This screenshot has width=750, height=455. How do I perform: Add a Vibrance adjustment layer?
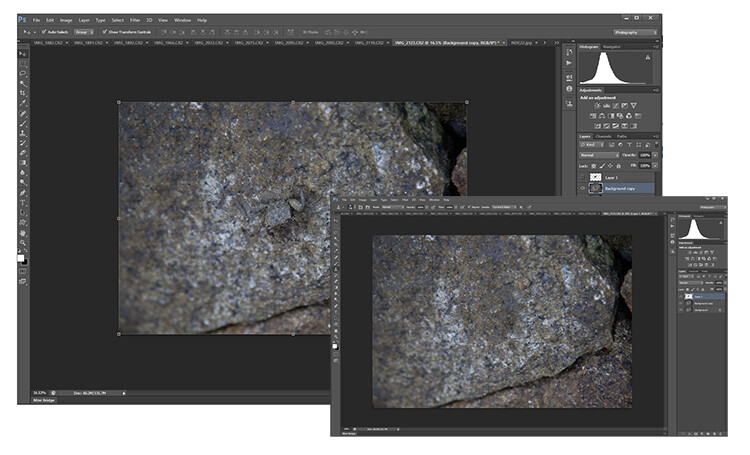click(634, 106)
